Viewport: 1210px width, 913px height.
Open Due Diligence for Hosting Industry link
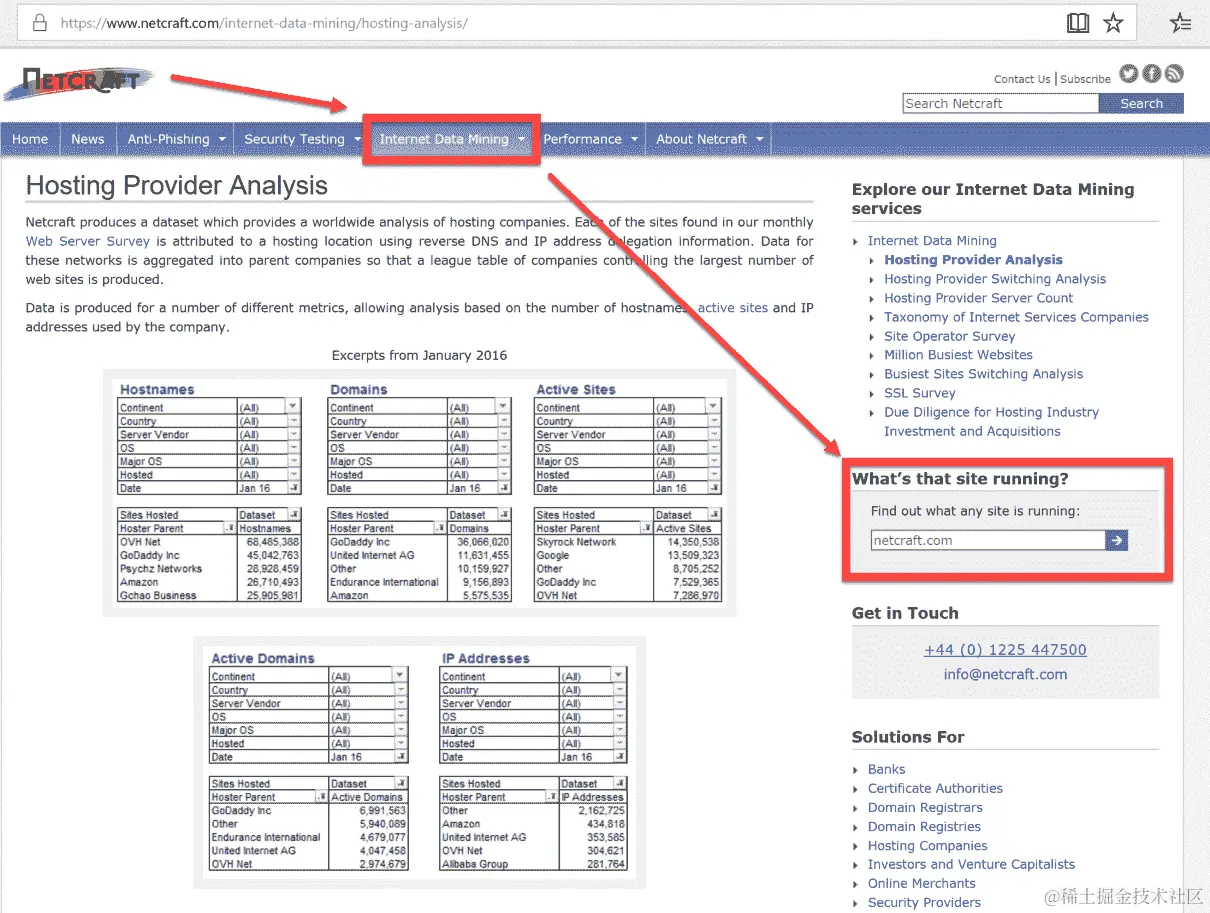point(991,421)
